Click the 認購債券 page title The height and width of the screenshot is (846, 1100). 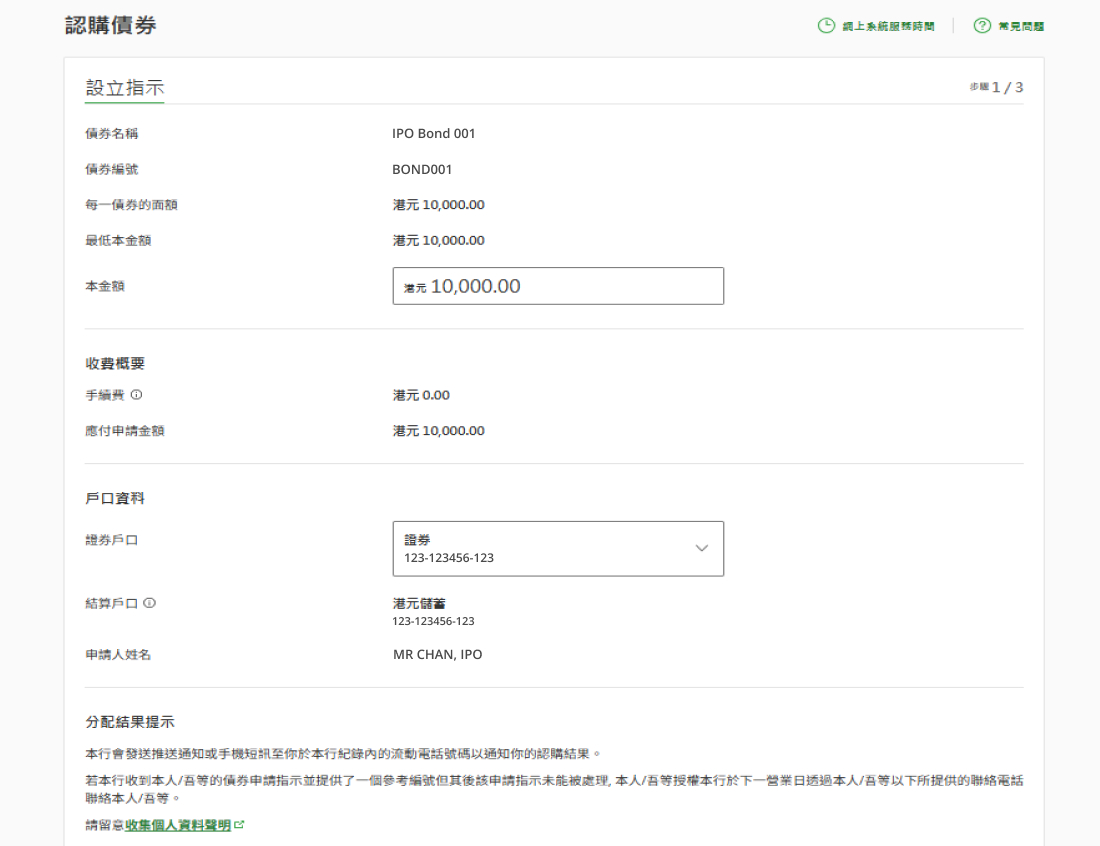(x=110, y=26)
